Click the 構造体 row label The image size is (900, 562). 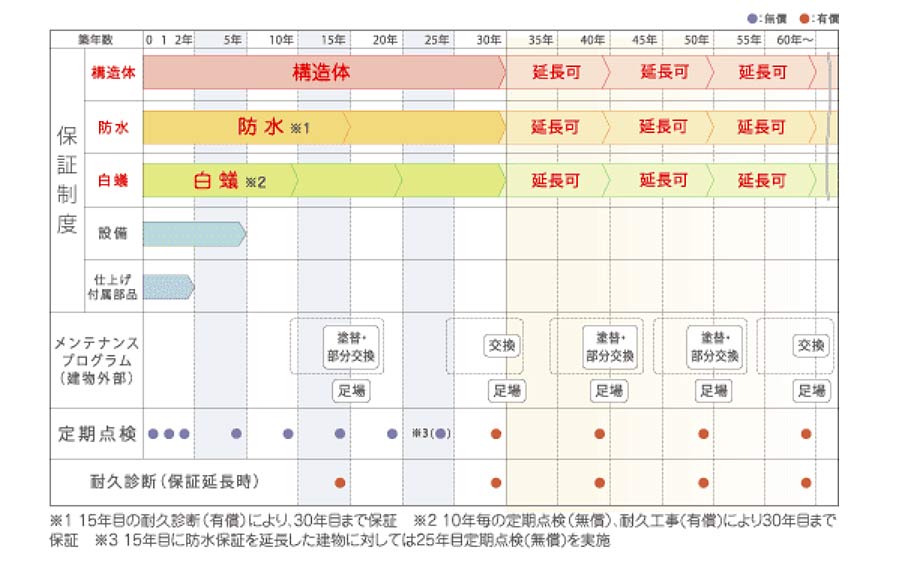113,73
